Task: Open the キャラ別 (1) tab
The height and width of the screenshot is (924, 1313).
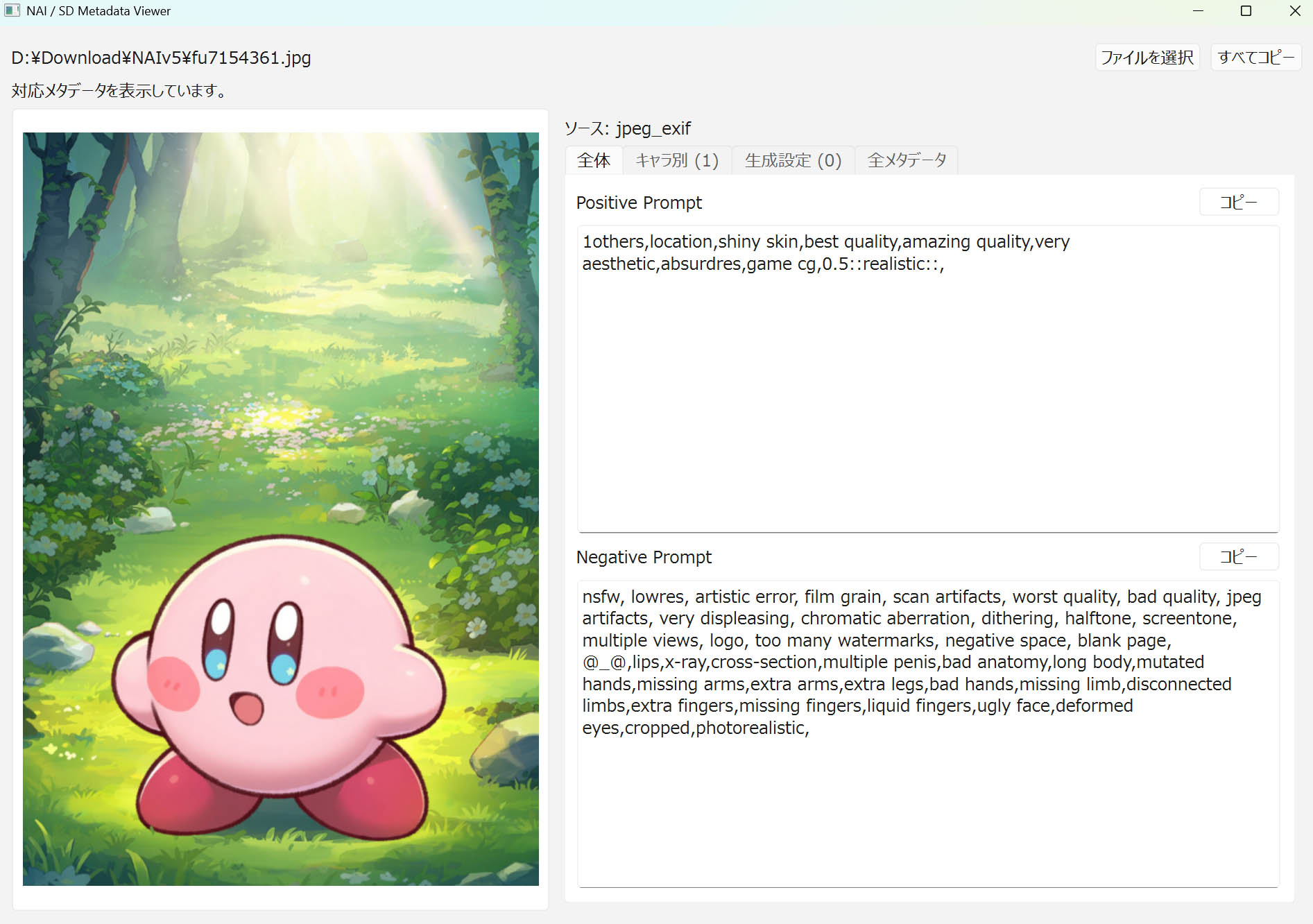Action: point(677,160)
